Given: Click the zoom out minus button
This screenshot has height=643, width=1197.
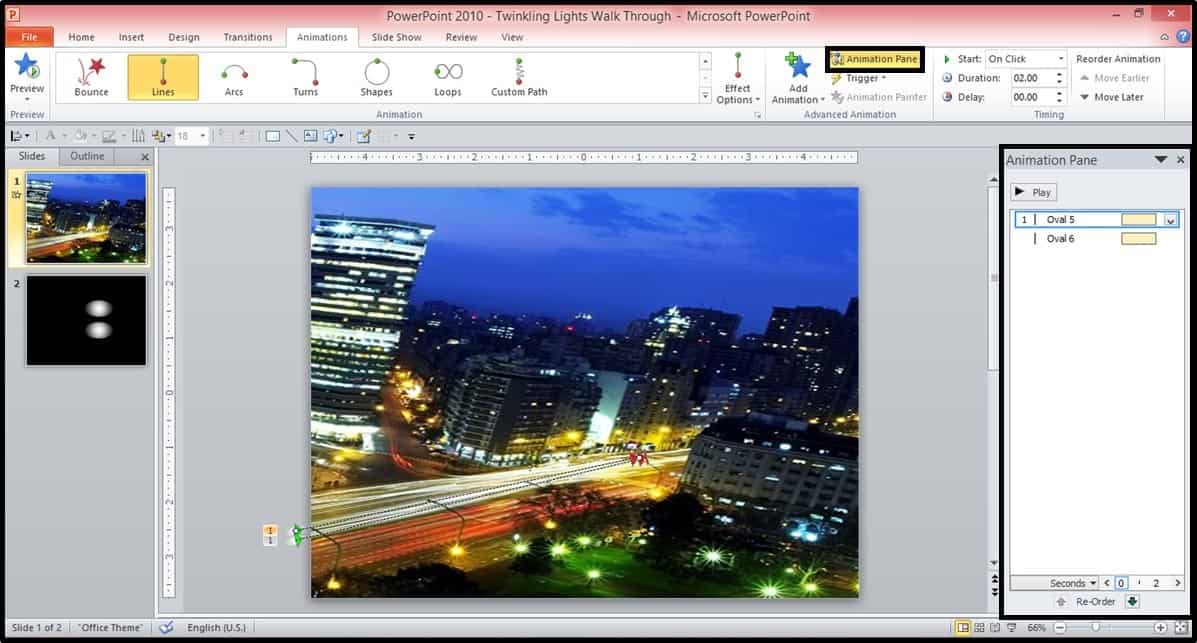Looking at the screenshot, I should [x=1060, y=628].
